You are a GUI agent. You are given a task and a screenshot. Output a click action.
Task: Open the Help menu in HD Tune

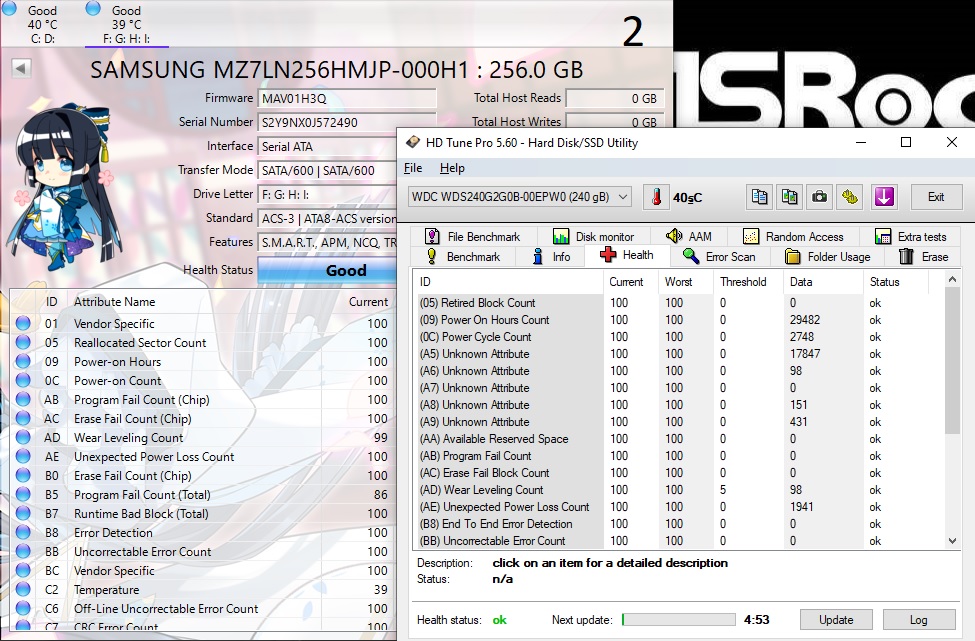click(452, 168)
